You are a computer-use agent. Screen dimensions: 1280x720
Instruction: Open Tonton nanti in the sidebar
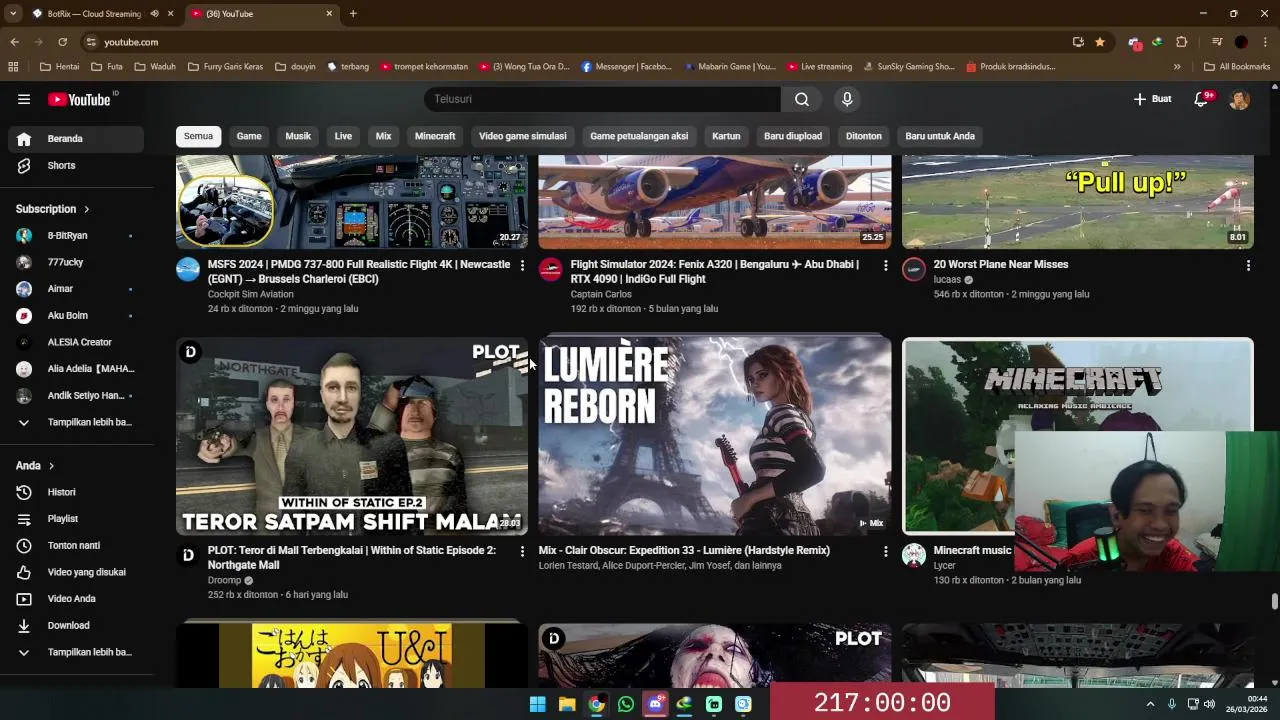click(76, 545)
